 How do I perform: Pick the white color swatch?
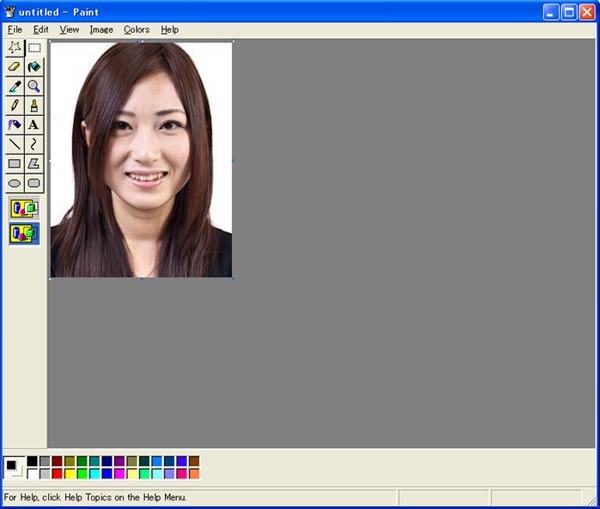click(x=33, y=474)
